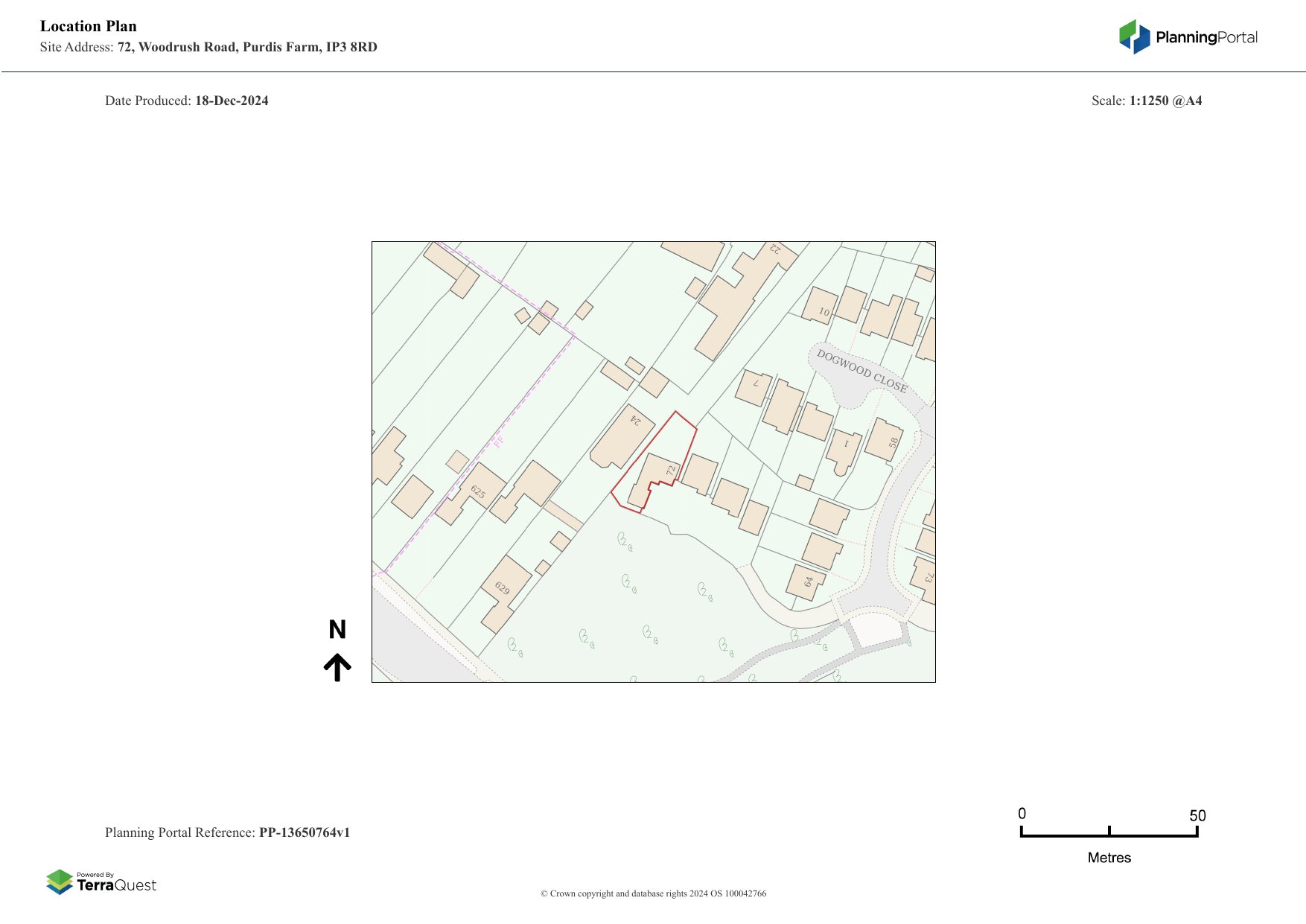Viewport: 1306px width, 924px height.
Task: Click the Dogwood Close street label
Action: pyautogui.click(x=861, y=371)
